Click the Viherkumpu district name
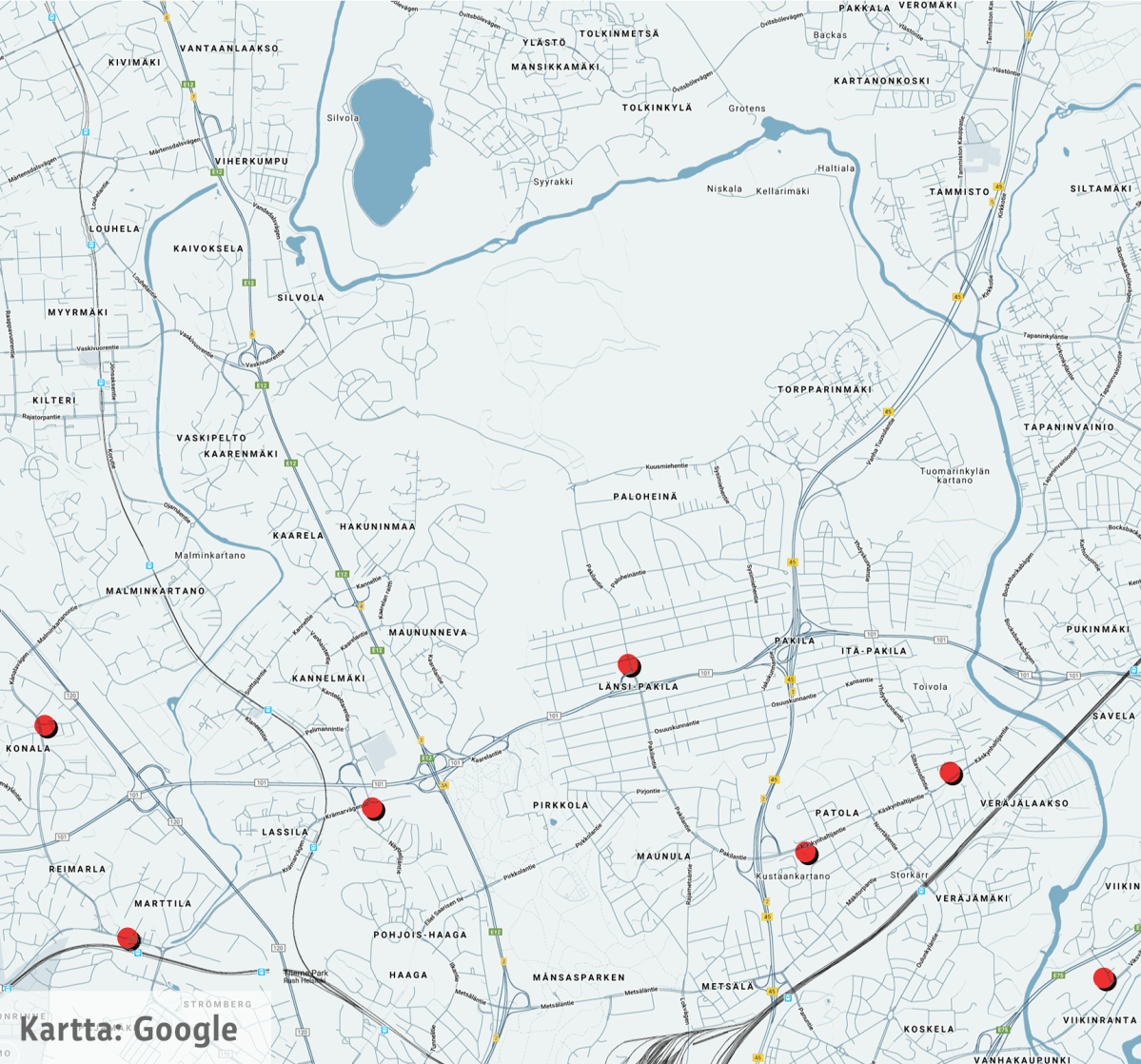This screenshot has height=1064, width=1141. coord(252,161)
